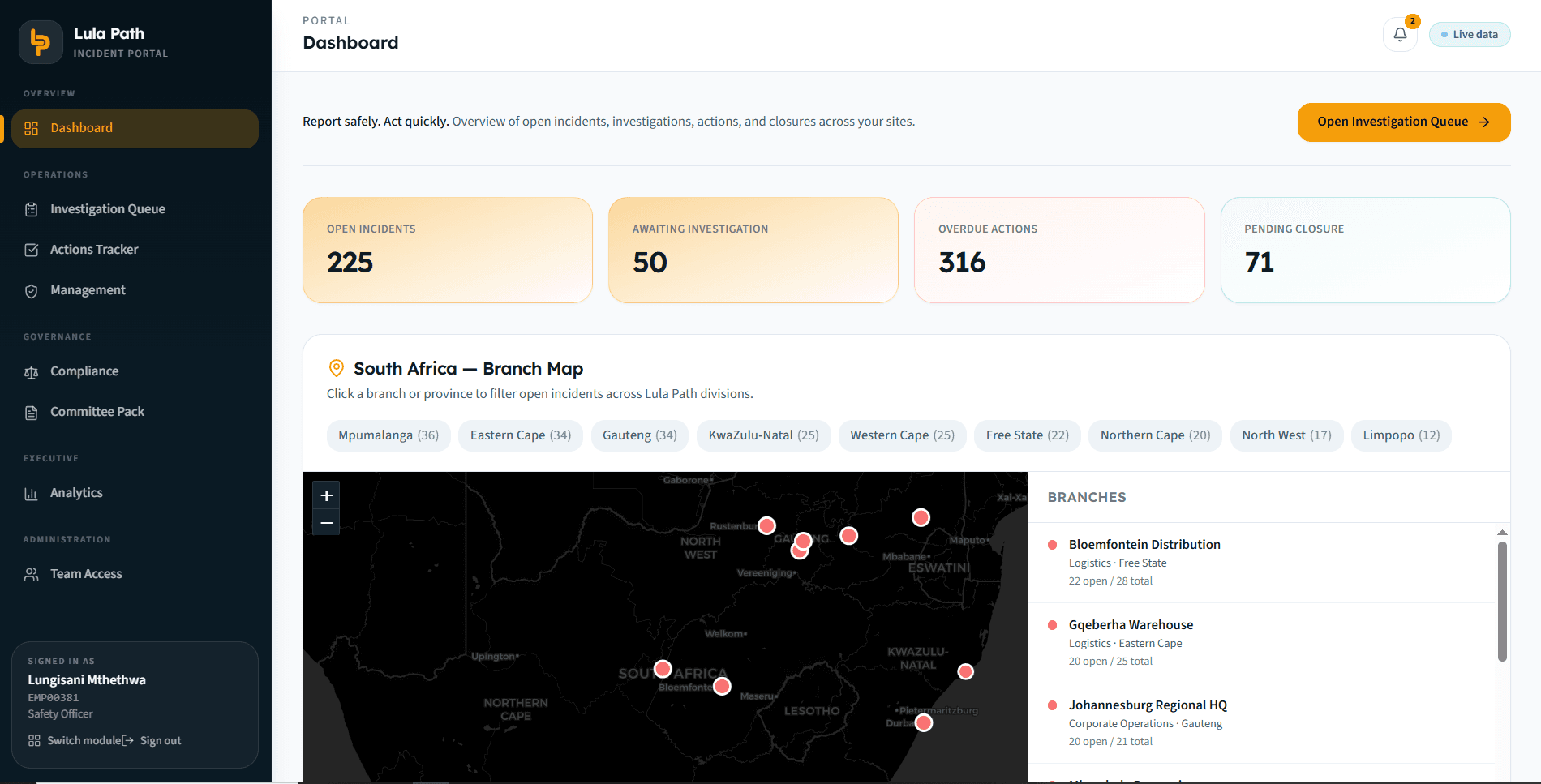This screenshot has height=784, width=1541.
Task: Click the Committee Pack document icon
Action: click(32, 413)
